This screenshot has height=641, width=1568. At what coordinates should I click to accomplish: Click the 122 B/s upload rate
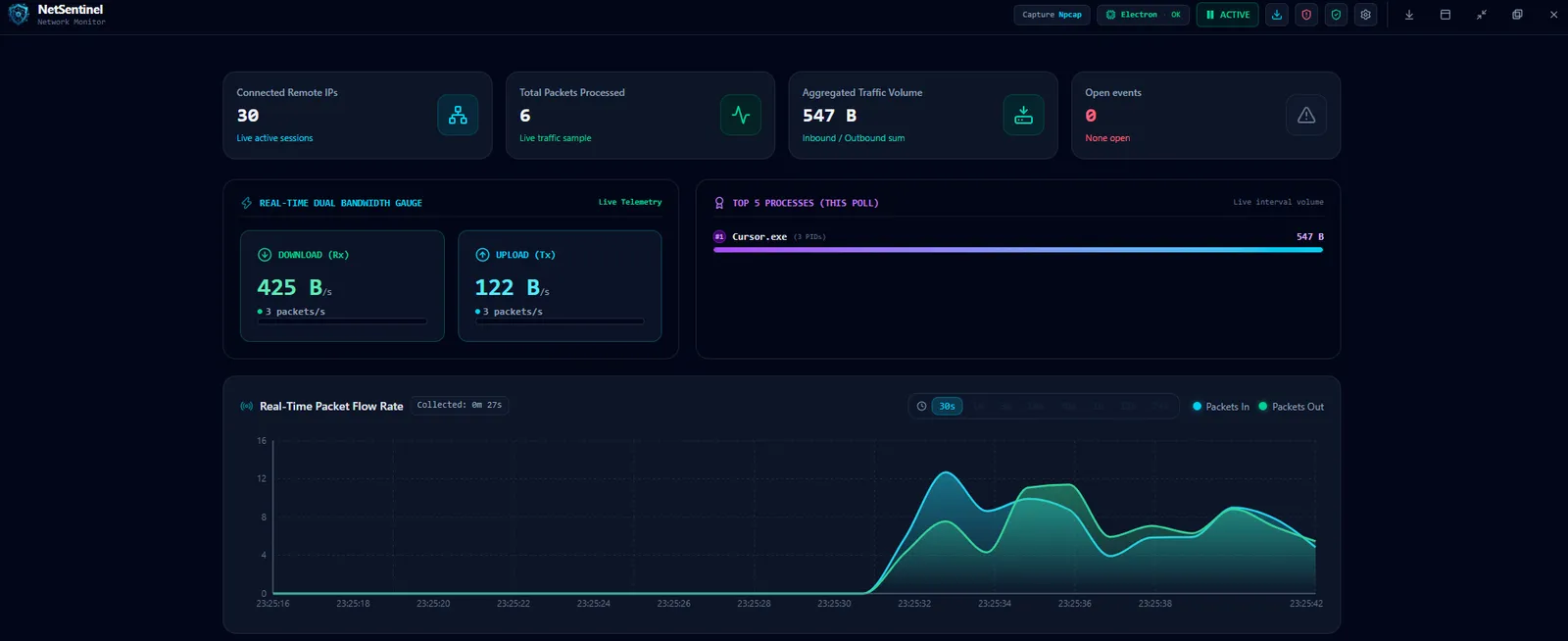[512, 287]
